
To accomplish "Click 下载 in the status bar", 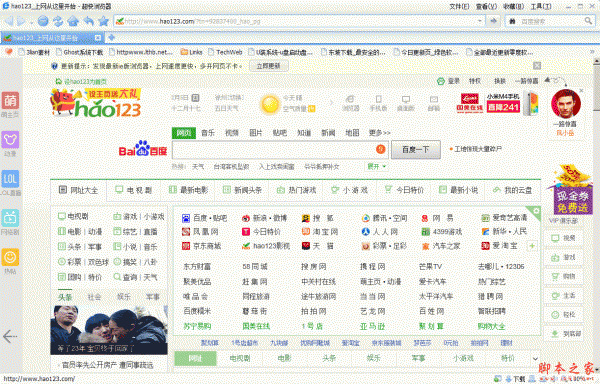I will [515, 379].
